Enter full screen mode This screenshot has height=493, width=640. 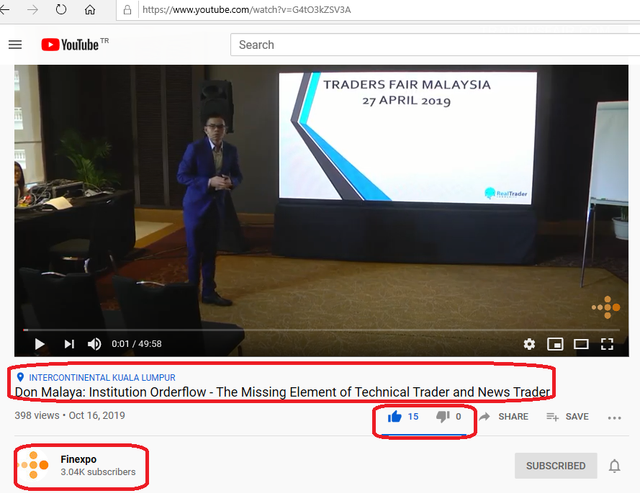[607, 344]
